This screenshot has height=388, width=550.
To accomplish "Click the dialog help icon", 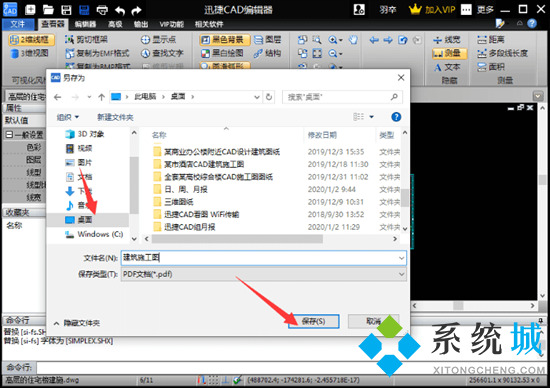I will pyautogui.click(x=396, y=117).
